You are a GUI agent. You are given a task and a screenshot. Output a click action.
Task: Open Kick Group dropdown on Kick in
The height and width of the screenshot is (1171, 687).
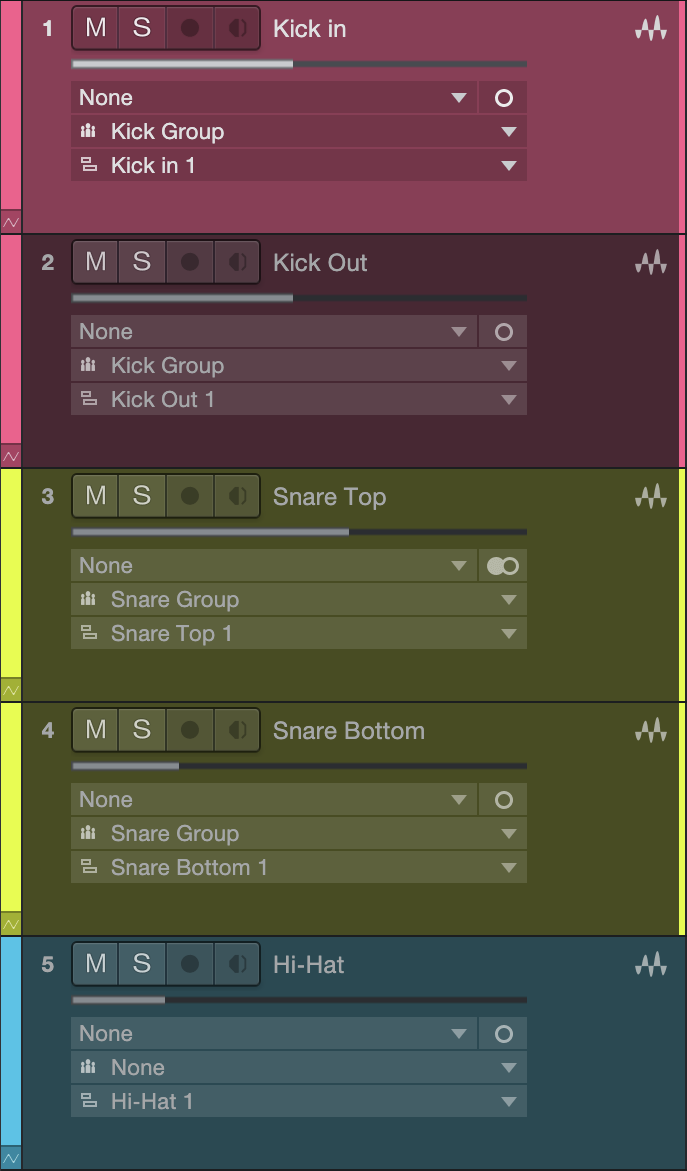[299, 131]
